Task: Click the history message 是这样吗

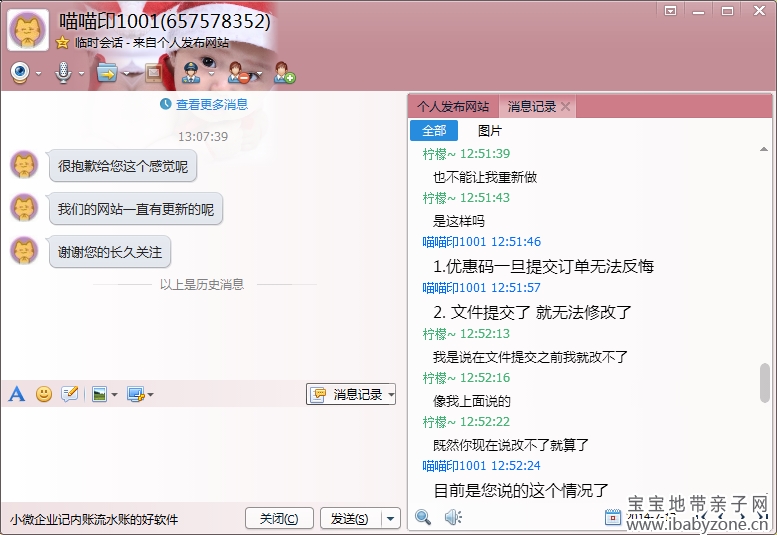Action: click(x=459, y=221)
